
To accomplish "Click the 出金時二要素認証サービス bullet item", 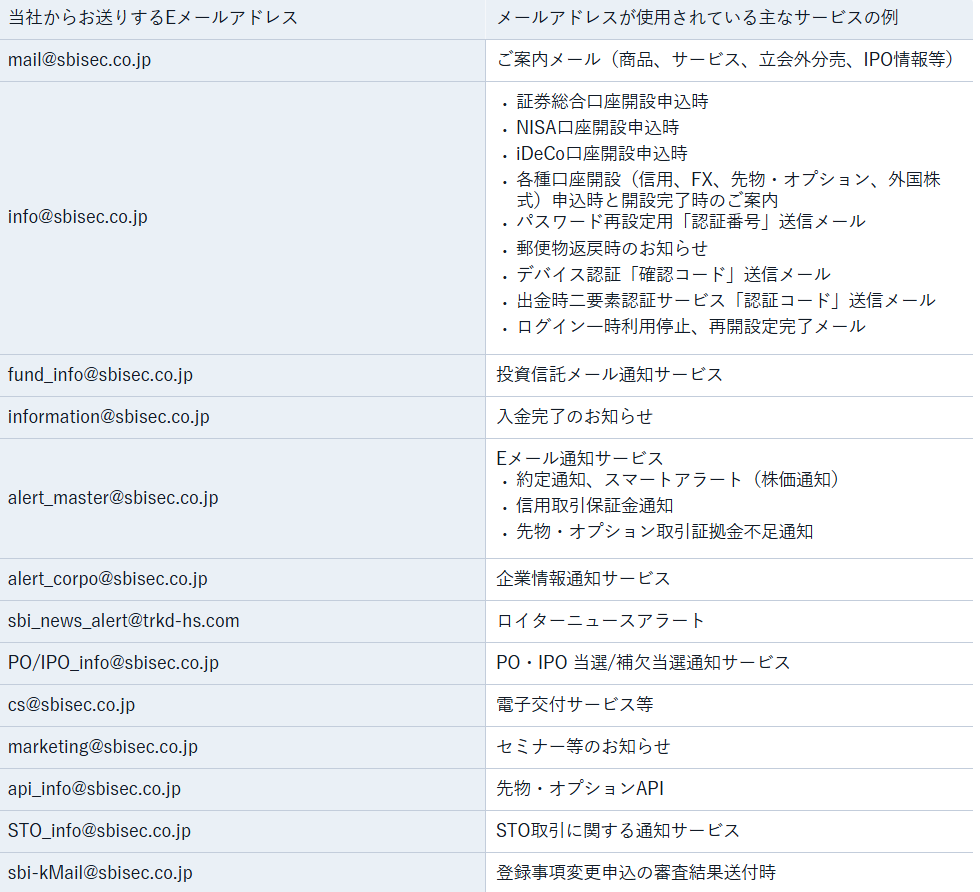I will [726, 301].
